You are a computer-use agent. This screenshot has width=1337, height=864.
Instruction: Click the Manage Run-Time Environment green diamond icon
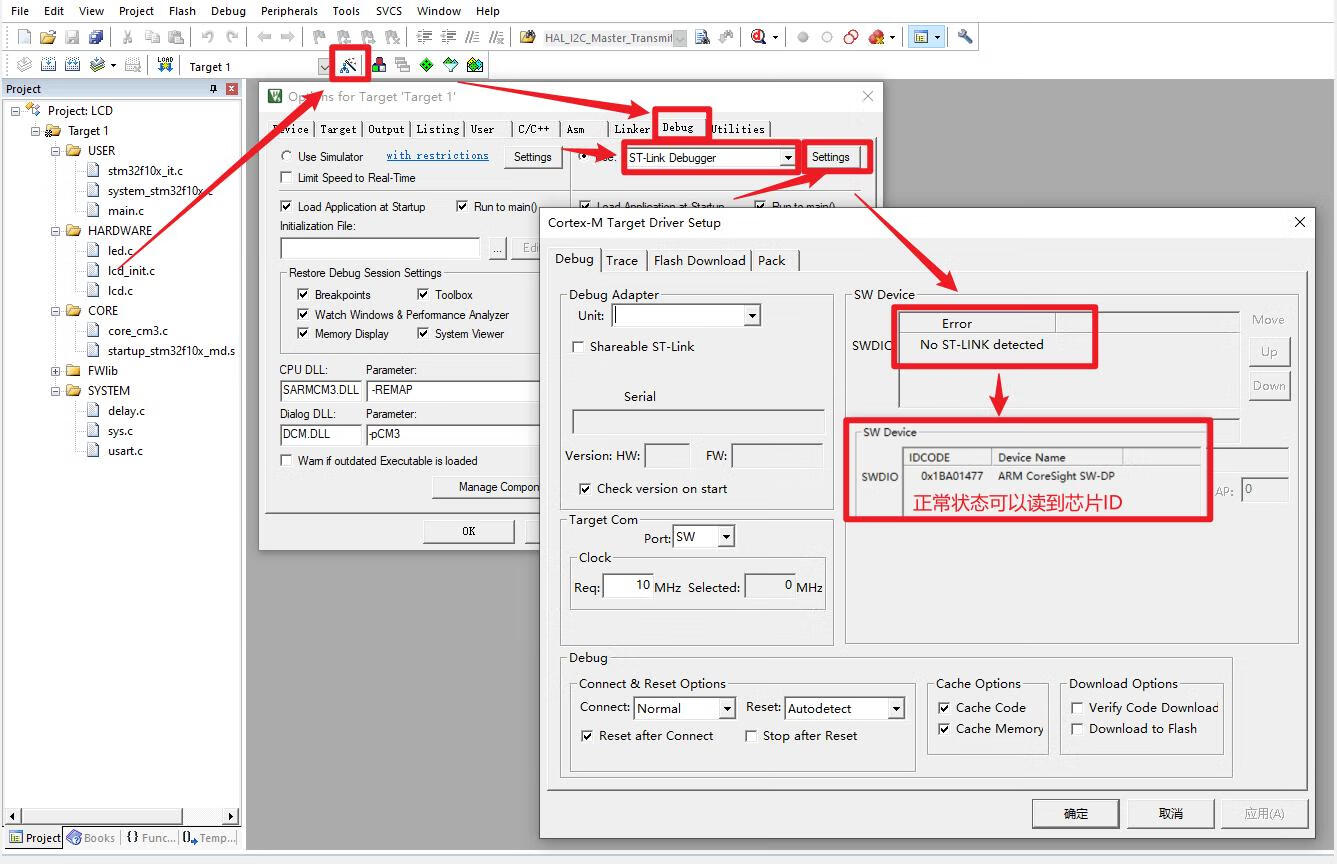[426, 66]
